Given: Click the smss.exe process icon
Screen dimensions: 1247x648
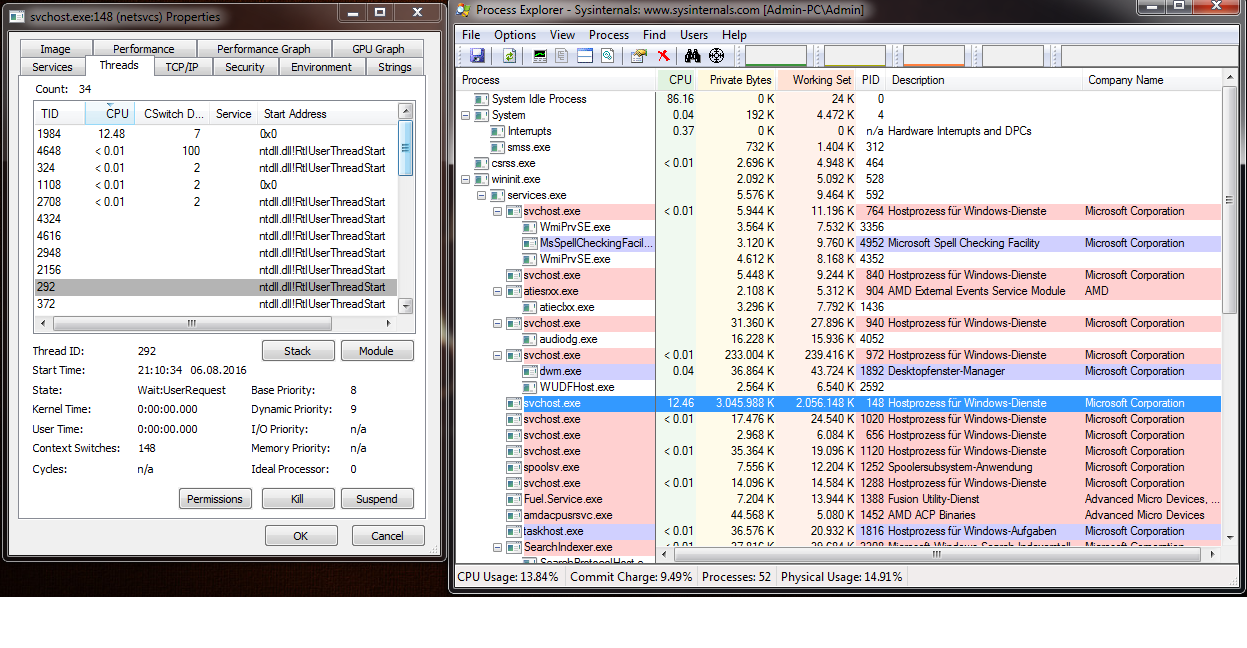Looking at the screenshot, I should (498, 147).
